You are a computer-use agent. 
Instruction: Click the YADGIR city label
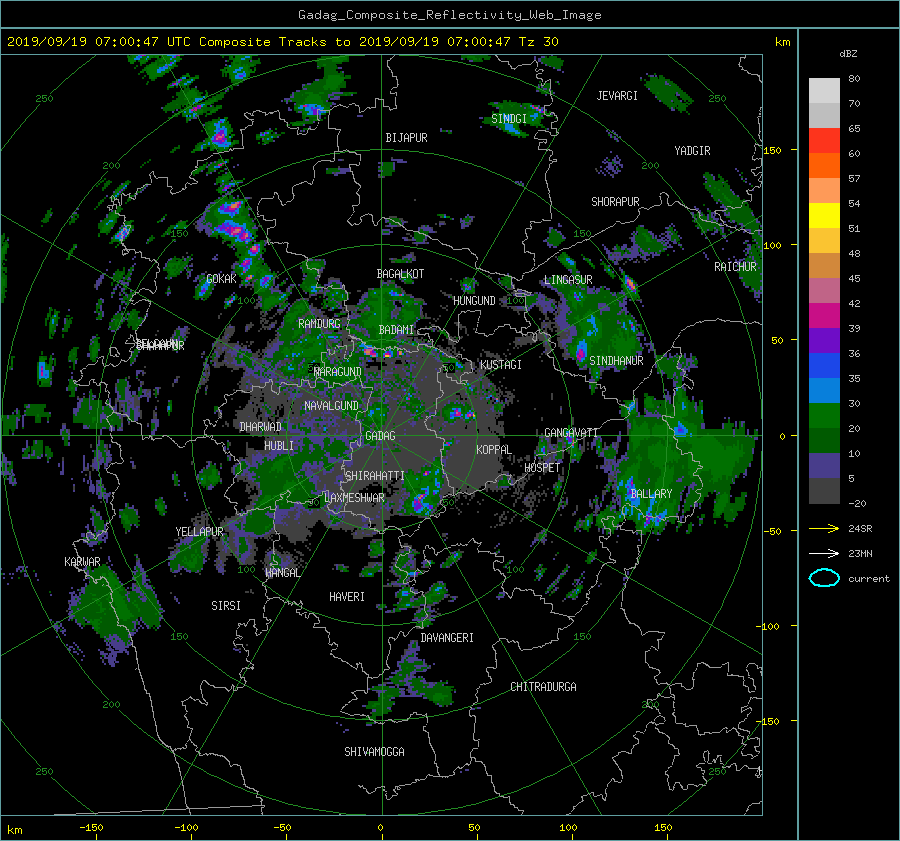click(x=692, y=150)
